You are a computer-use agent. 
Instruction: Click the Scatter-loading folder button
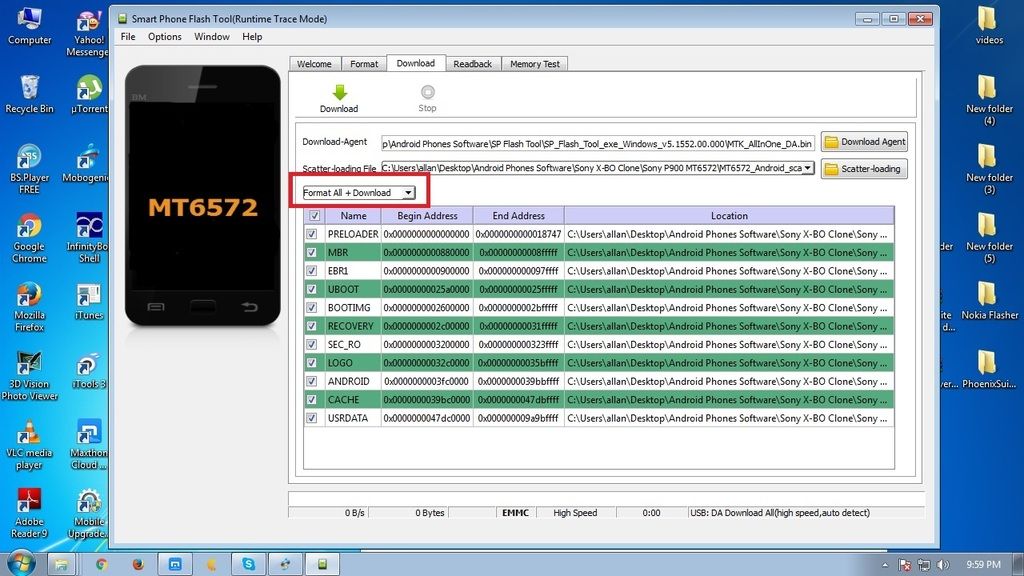pyautogui.click(x=864, y=169)
